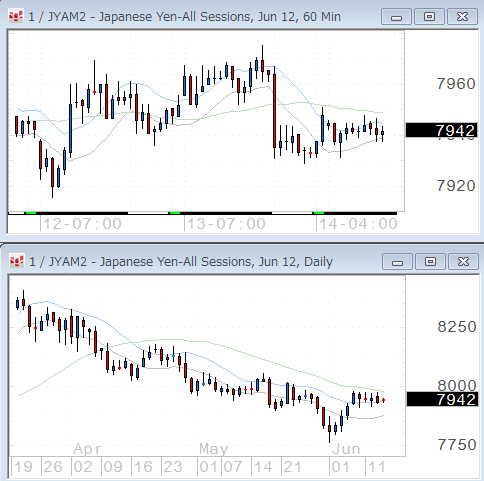
Task: Click current price marker 7942 in 60 Min chart
Action: (441, 130)
